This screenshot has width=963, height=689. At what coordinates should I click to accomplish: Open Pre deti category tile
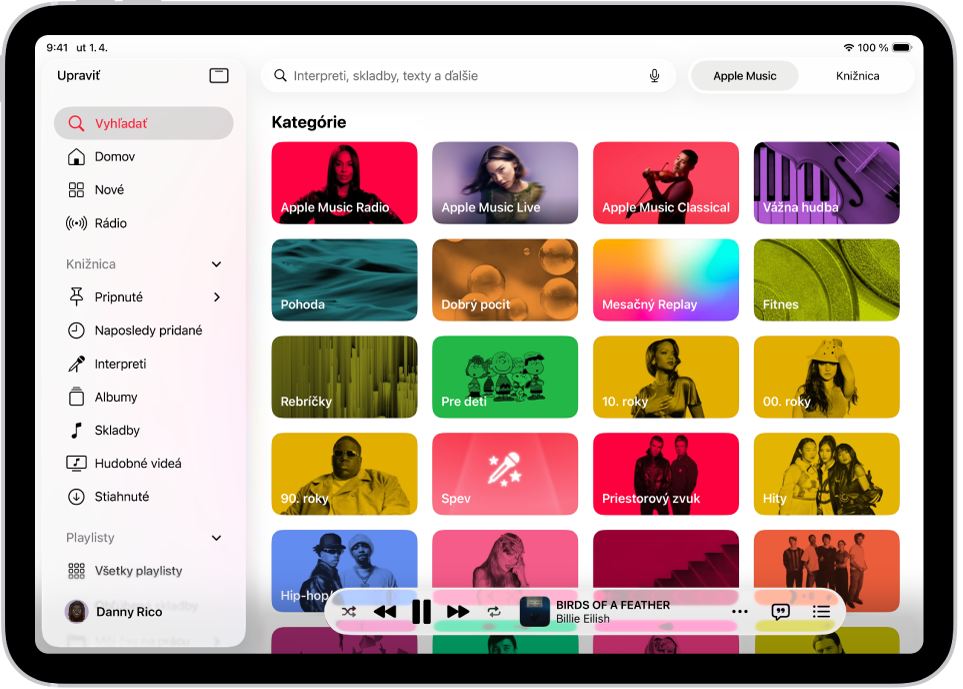tap(505, 377)
